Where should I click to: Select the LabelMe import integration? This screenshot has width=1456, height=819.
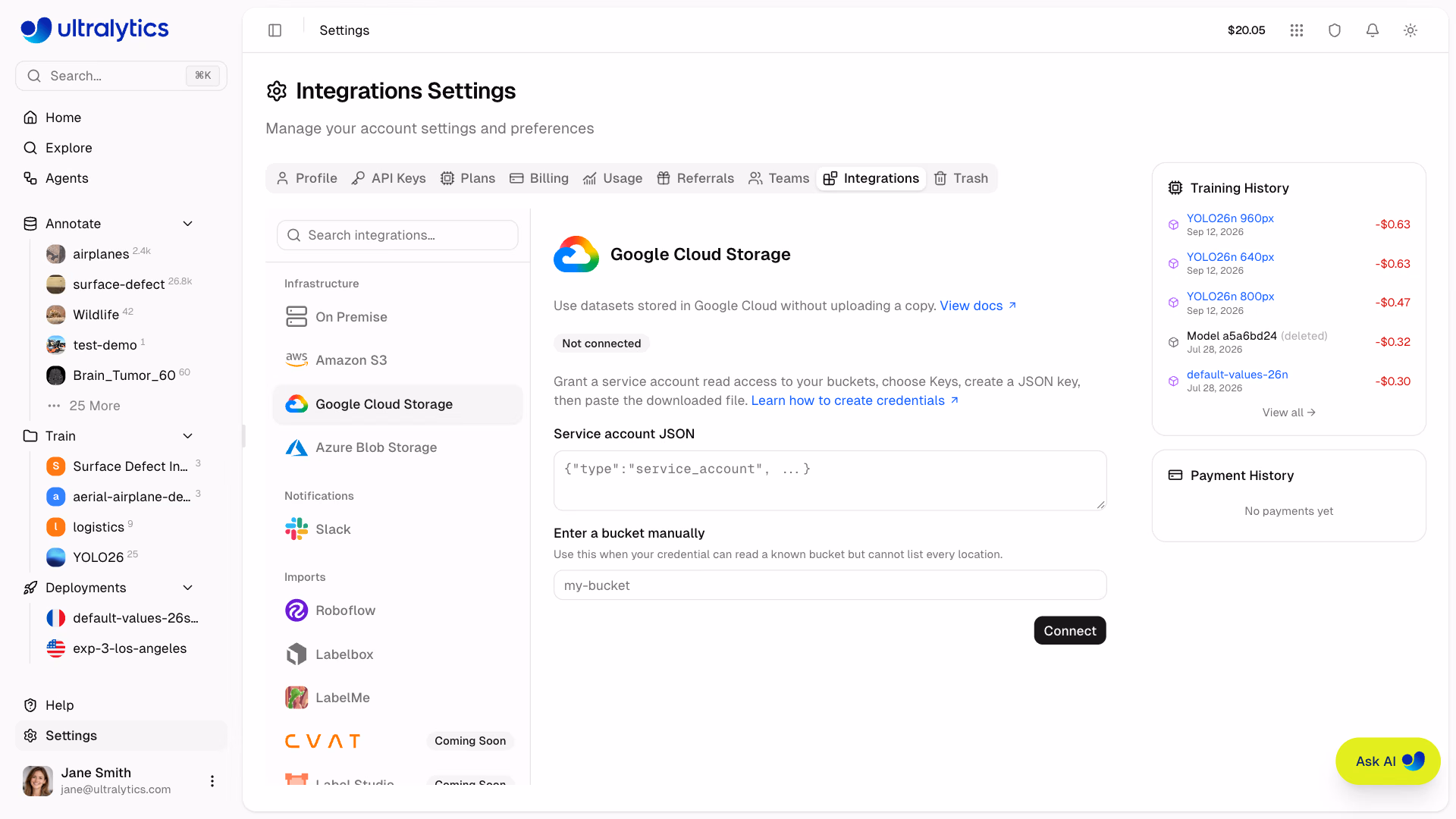(397, 698)
